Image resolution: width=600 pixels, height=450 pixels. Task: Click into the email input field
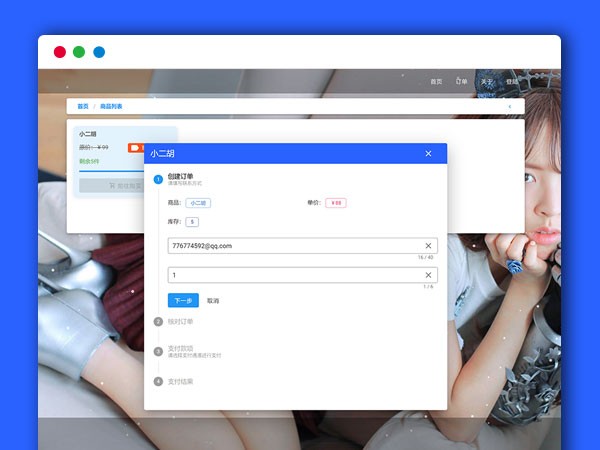pos(290,245)
